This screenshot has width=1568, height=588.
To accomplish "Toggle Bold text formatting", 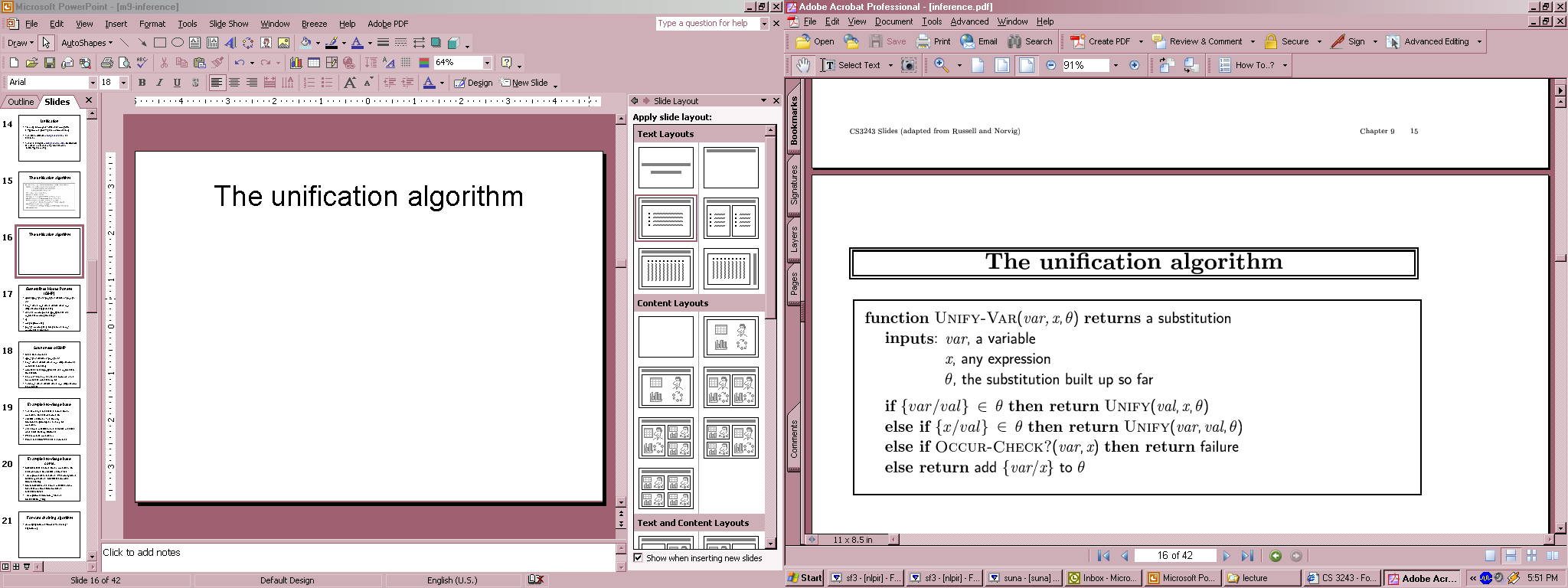I will (142, 83).
